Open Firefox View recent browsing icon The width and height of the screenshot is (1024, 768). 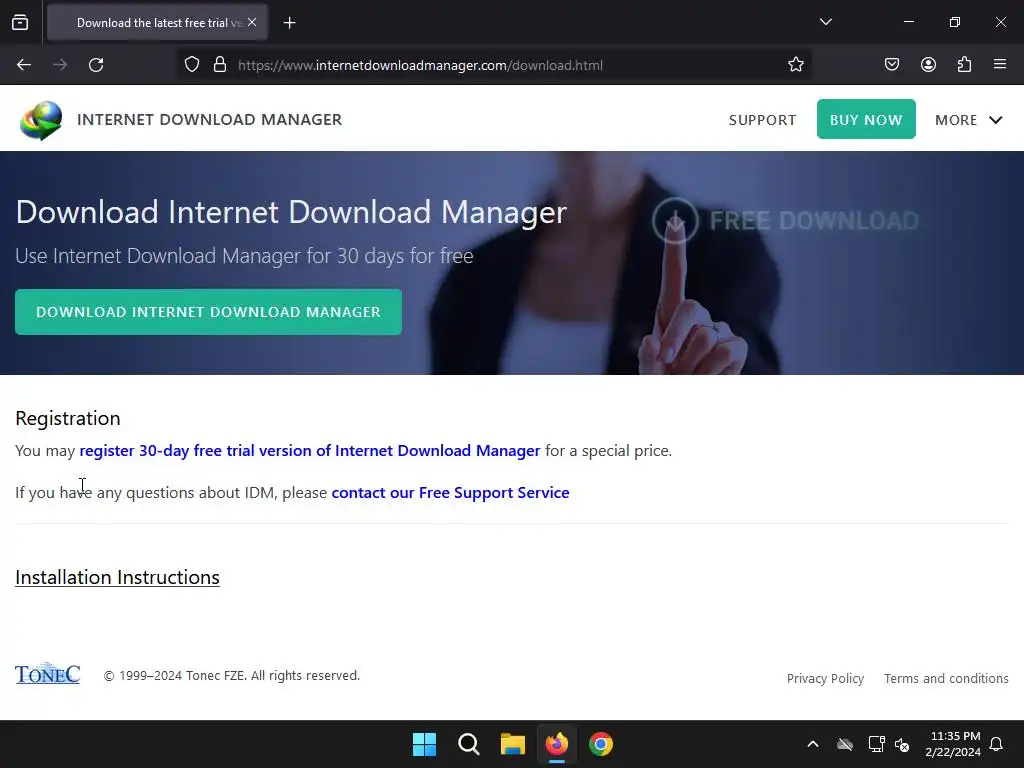coord(20,22)
